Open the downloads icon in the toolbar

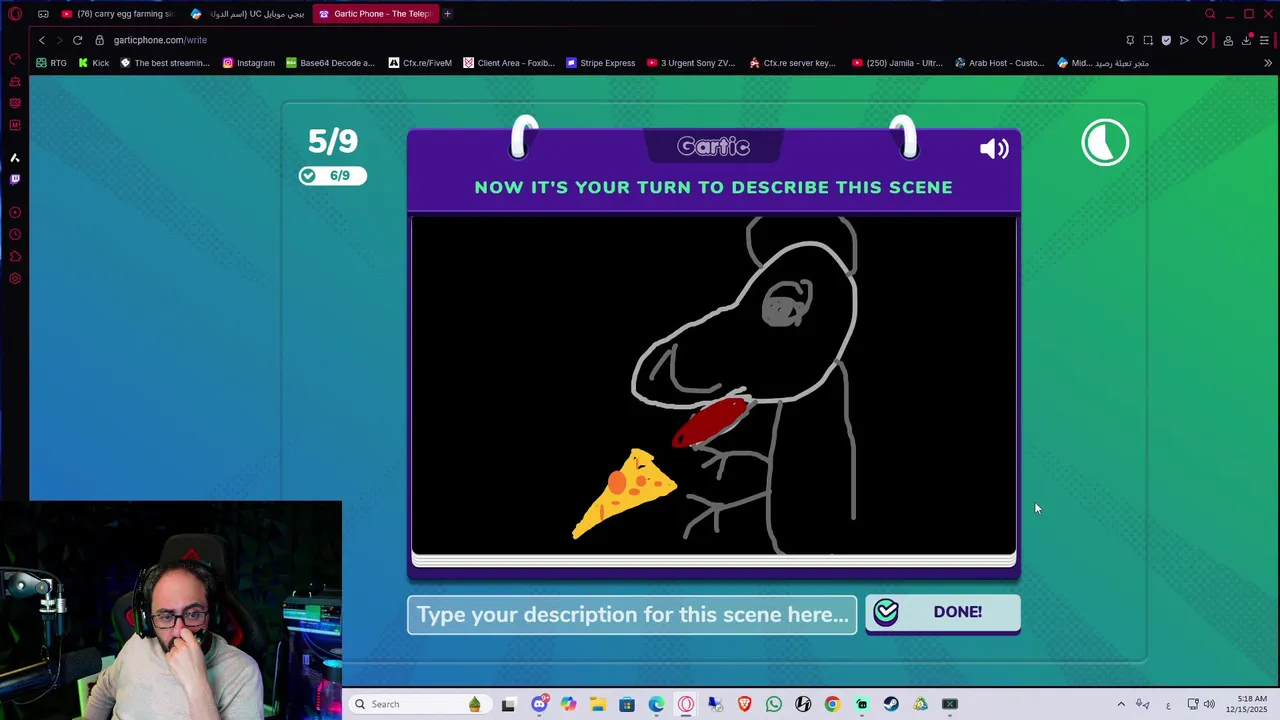(x=1247, y=40)
